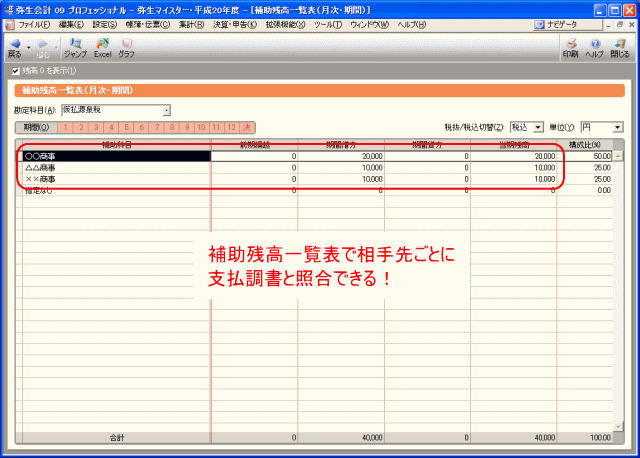
Task: Select month tab 11
Action: (216, 127)
